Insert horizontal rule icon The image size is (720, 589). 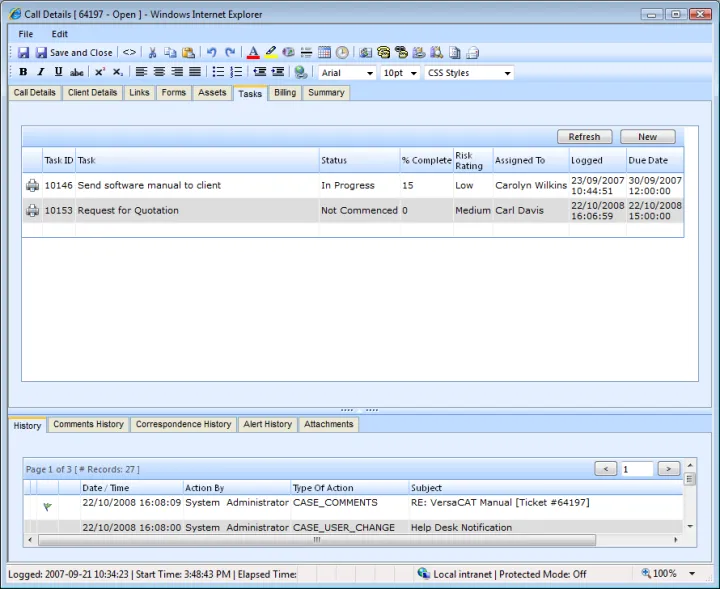[306, 53]
